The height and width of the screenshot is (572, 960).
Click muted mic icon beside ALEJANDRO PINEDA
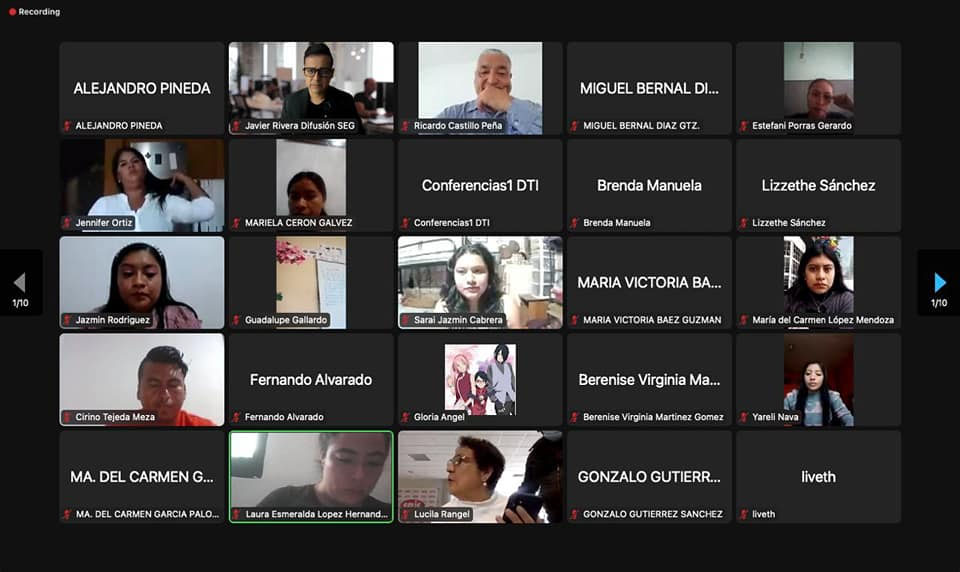[67, 126]
